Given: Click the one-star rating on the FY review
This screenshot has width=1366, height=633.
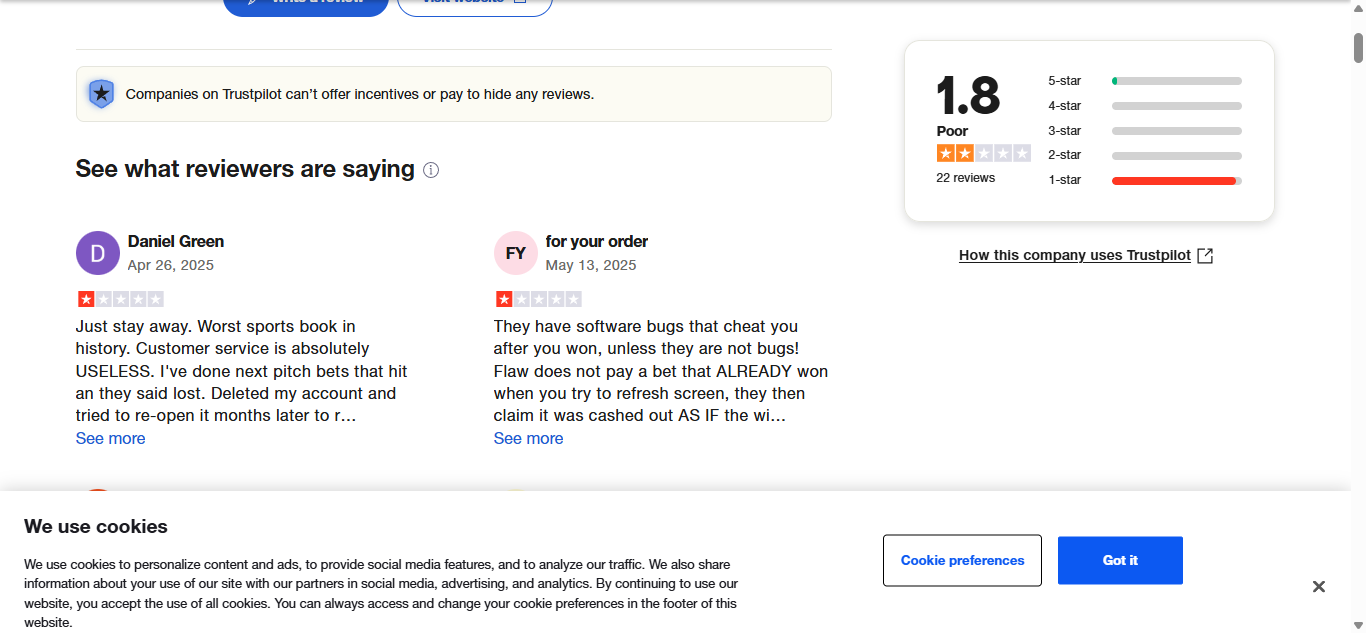Looking at the screenshot, I should coord(538,299).
